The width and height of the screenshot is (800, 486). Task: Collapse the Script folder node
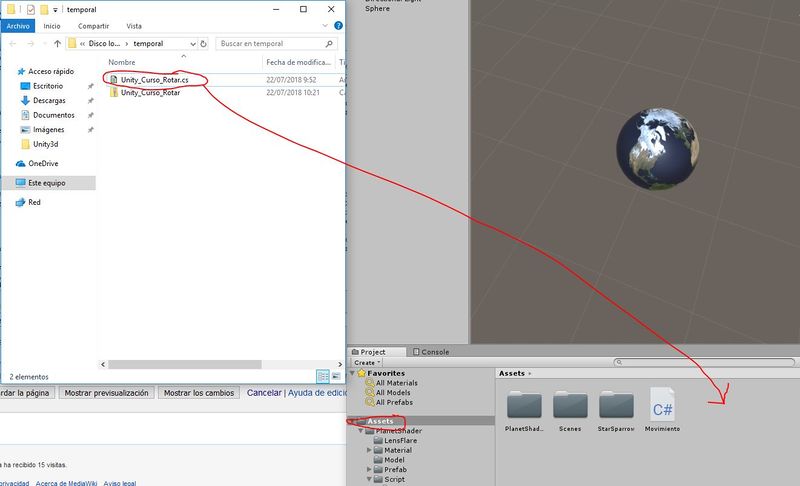pos(369,479)
